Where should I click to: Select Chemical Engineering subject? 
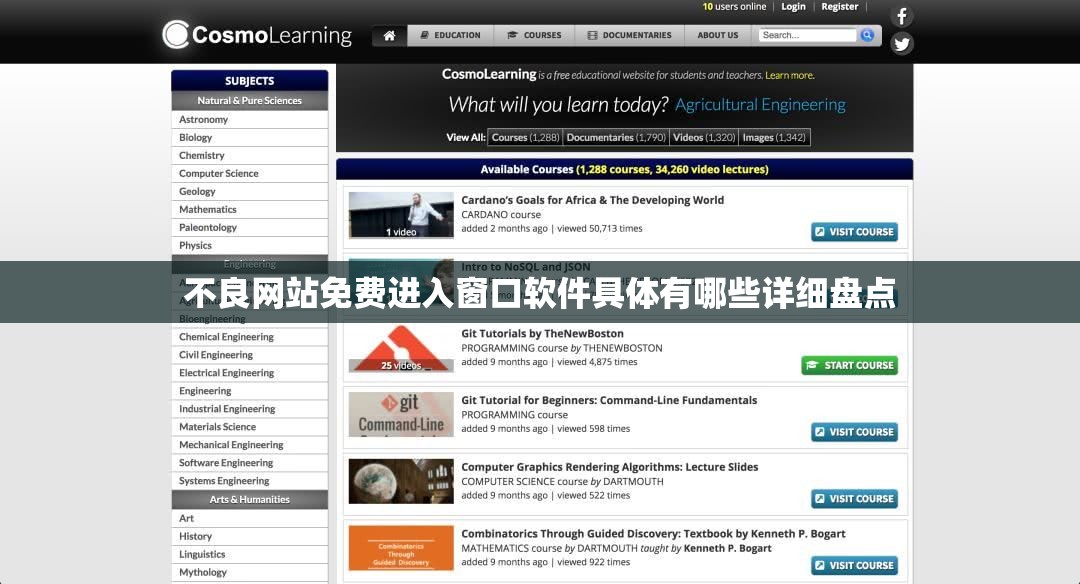click(249, 337)
